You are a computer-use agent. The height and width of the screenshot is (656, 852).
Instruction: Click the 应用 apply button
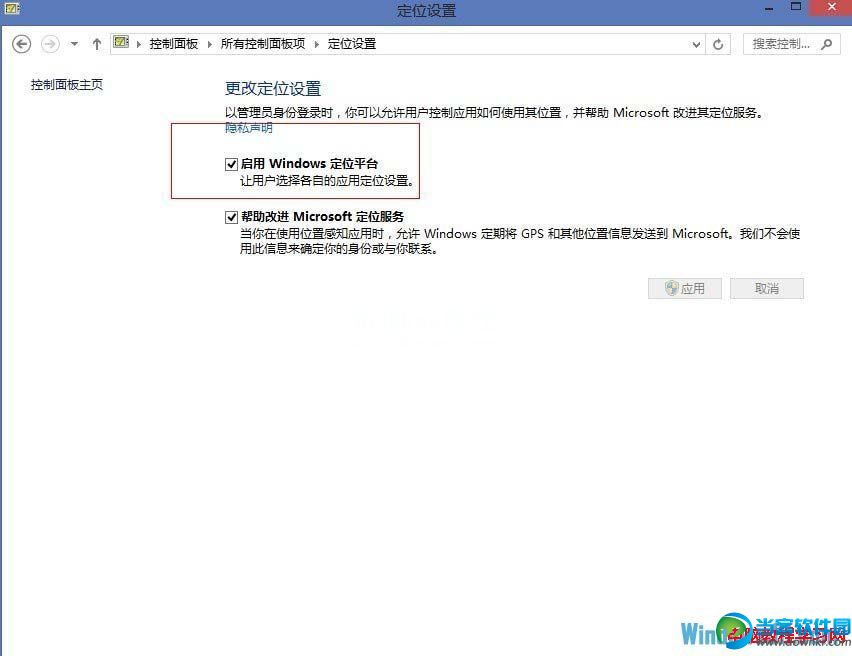(685, 289)
